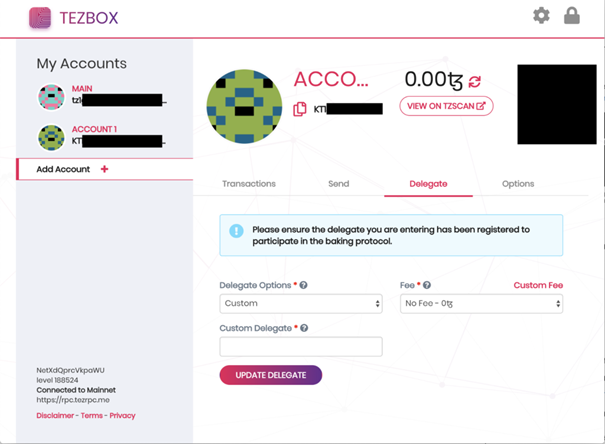The image size is (605, 444).
Task: Copy the KT1 address with copy icon
Action: (x=300, y=109)
